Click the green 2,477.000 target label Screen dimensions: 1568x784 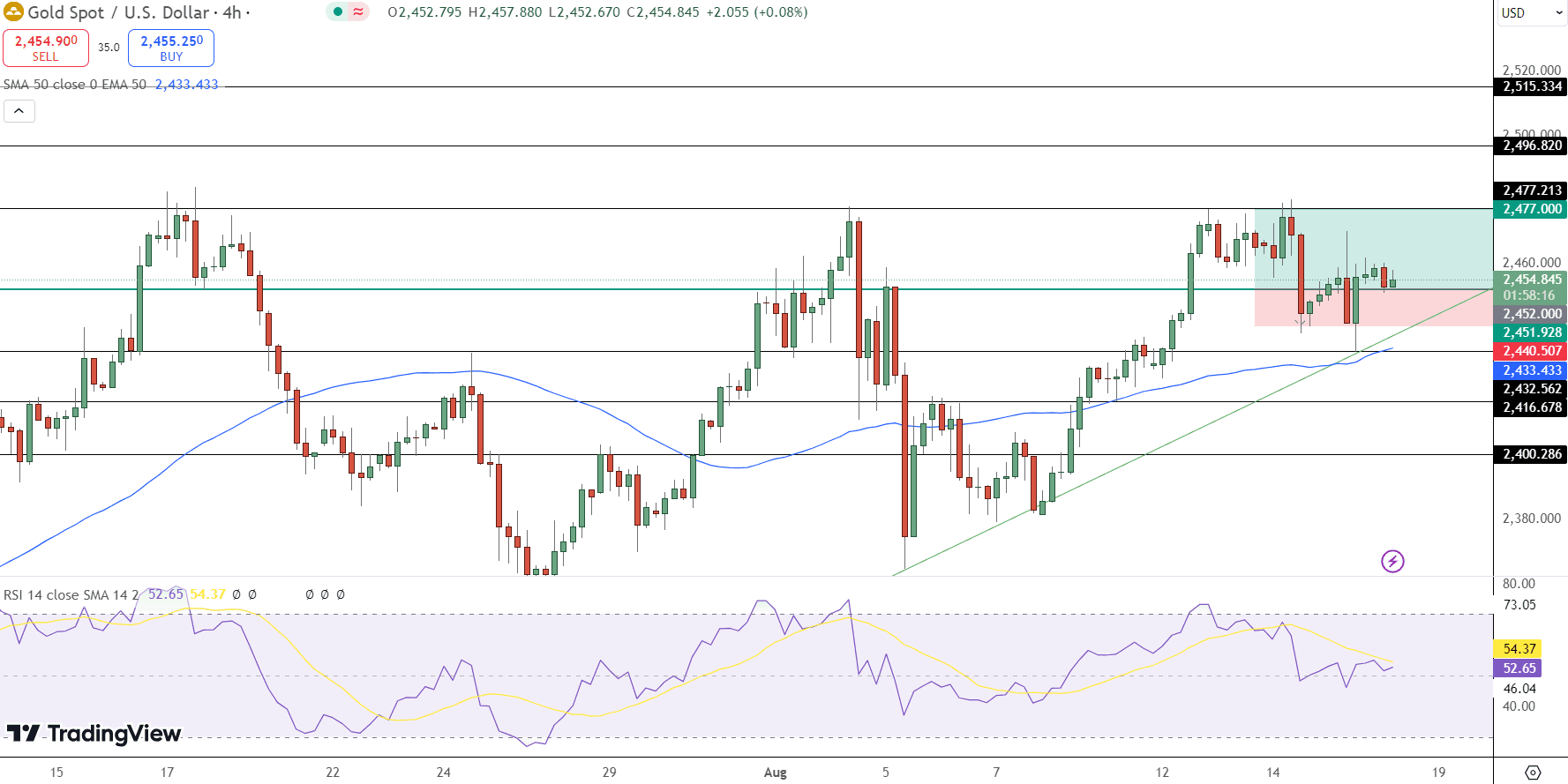coord(1532,209)
